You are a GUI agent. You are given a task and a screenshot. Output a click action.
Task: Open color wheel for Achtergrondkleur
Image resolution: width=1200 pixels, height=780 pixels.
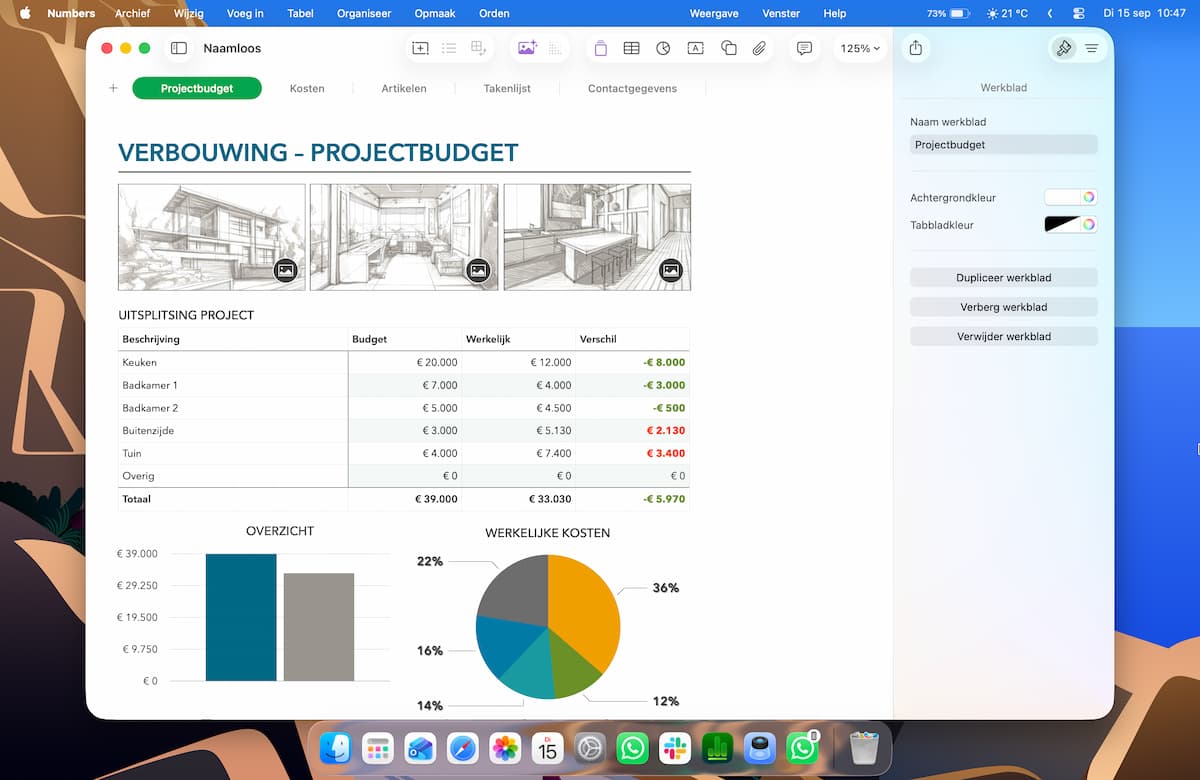1089,197
